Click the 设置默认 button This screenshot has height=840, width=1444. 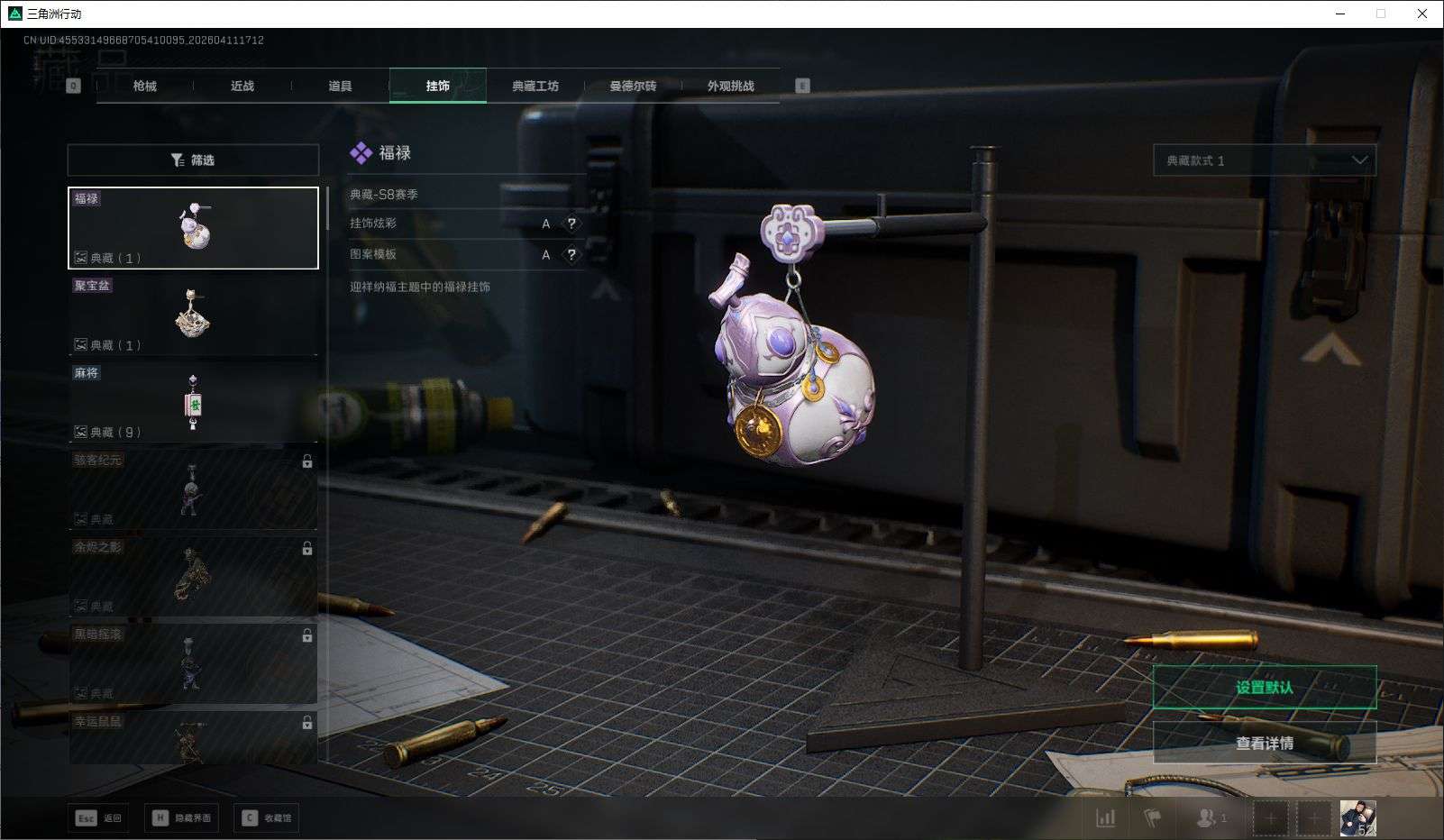[1264, 688]
